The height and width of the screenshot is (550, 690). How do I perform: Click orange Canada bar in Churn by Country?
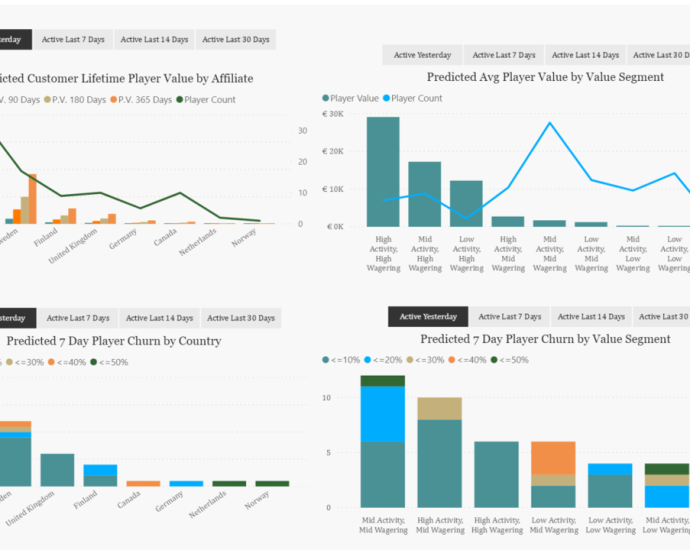[x=143, y=484]
